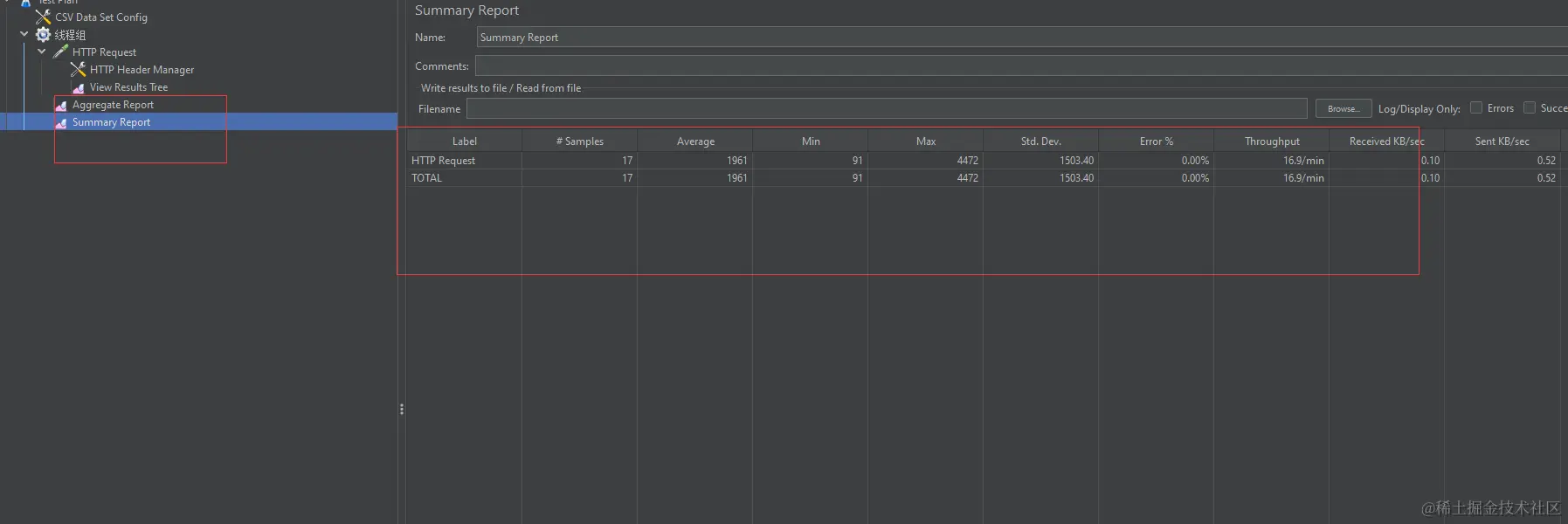Sort by Throughput column header
Viewport: 1568px width, 524px height.
[x=1272, y=141]
